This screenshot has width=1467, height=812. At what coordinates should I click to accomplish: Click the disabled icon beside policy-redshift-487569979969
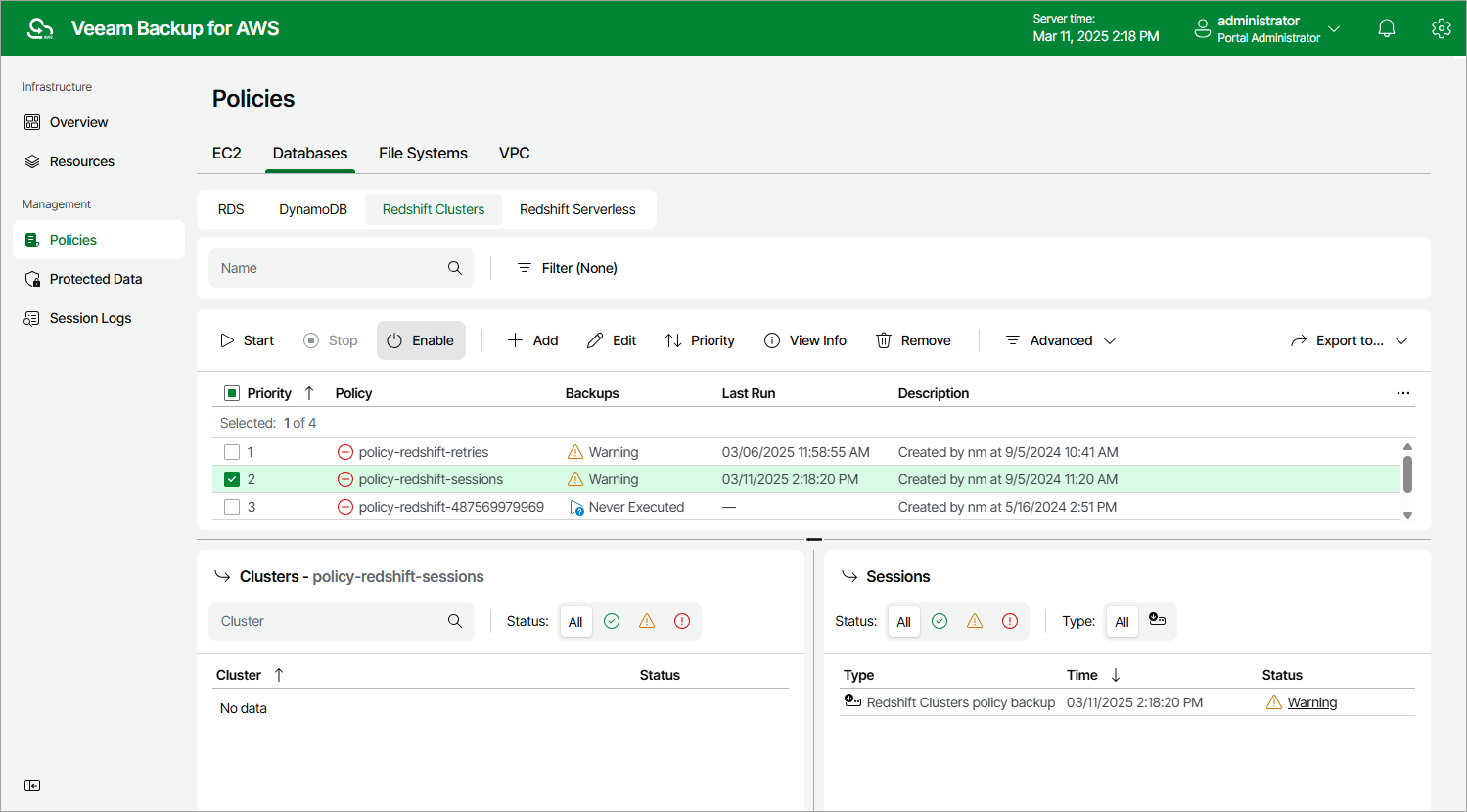[x=345, y=507]
